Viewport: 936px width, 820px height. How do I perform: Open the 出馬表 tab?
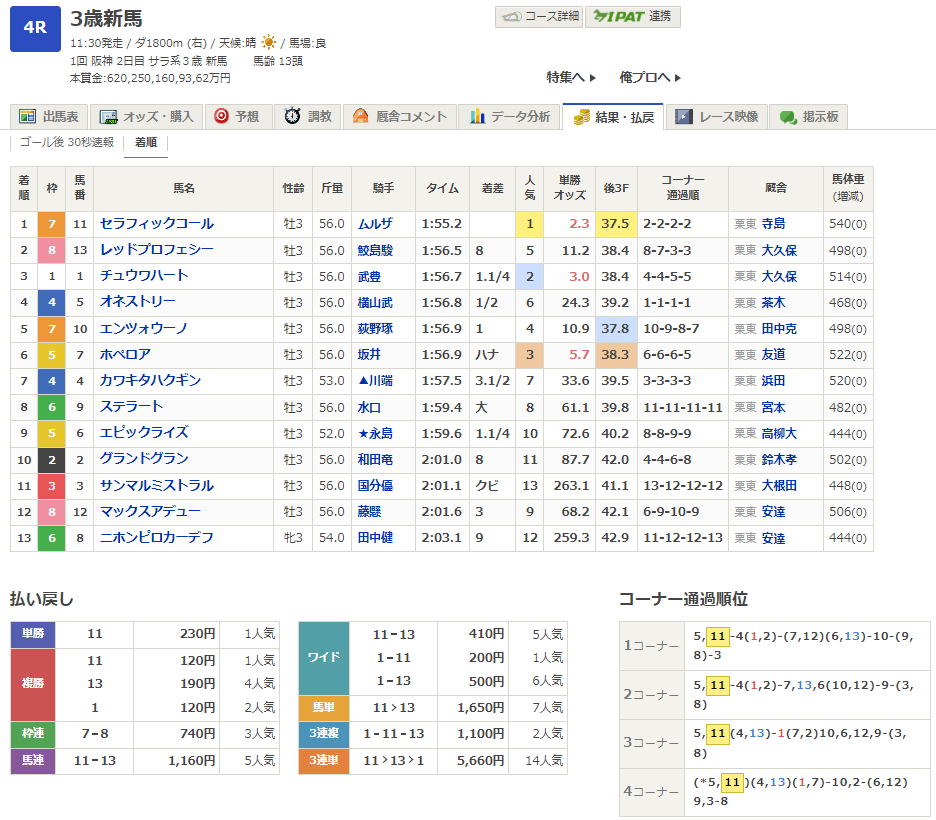pyautogui.click(x=50, y=117)
